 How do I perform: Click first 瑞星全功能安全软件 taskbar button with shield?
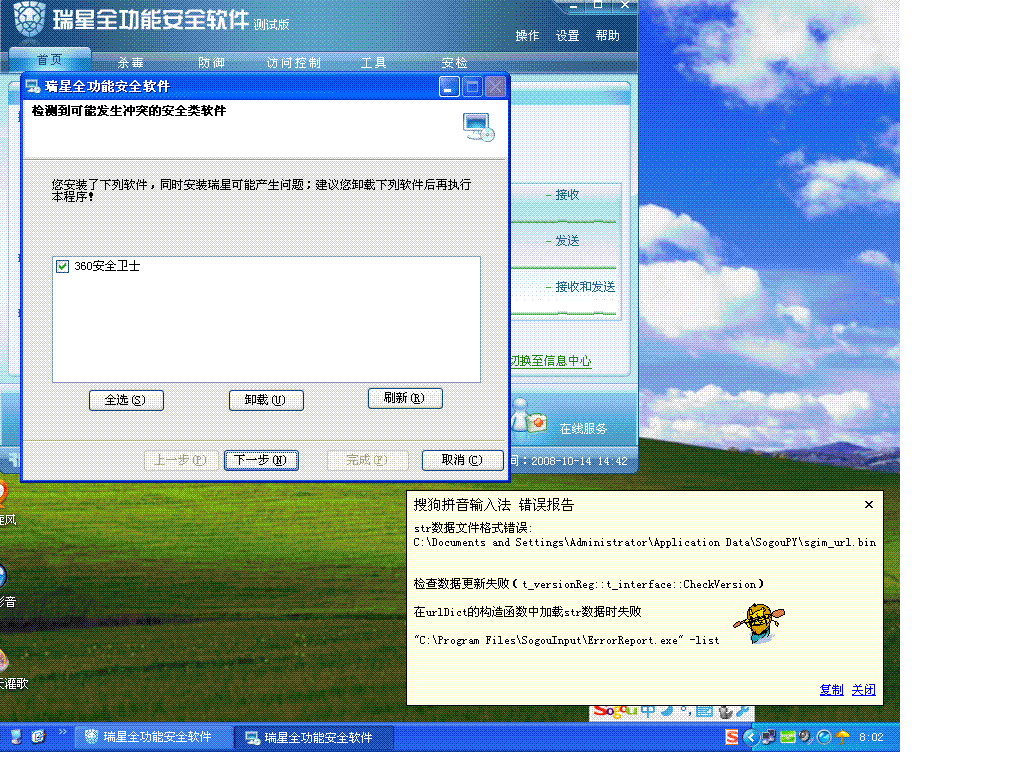tap(153, 737)
